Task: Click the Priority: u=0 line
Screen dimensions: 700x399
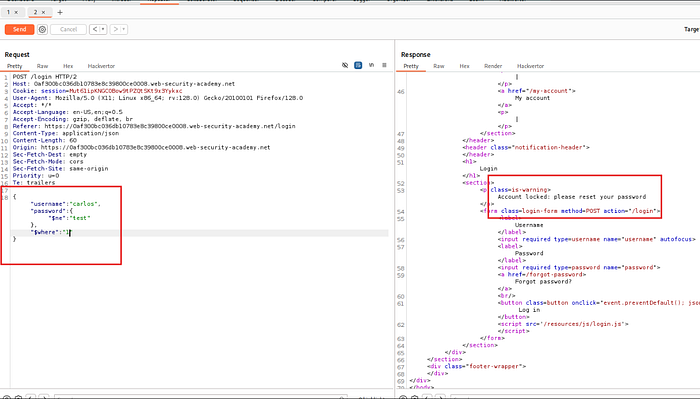Action: [36, 176]
